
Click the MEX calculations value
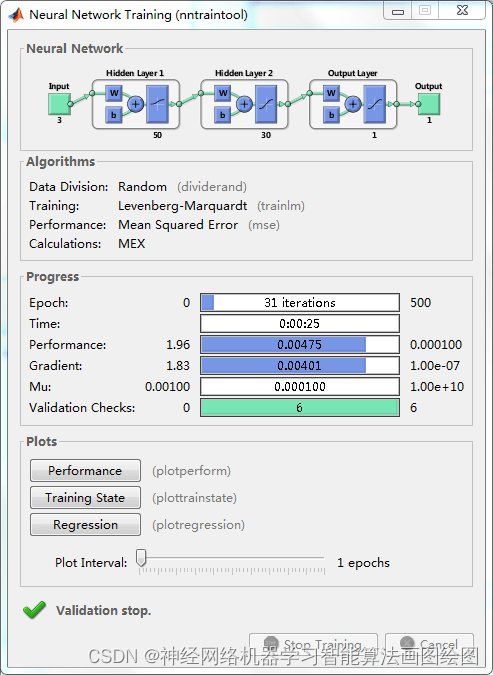(132, 244)
